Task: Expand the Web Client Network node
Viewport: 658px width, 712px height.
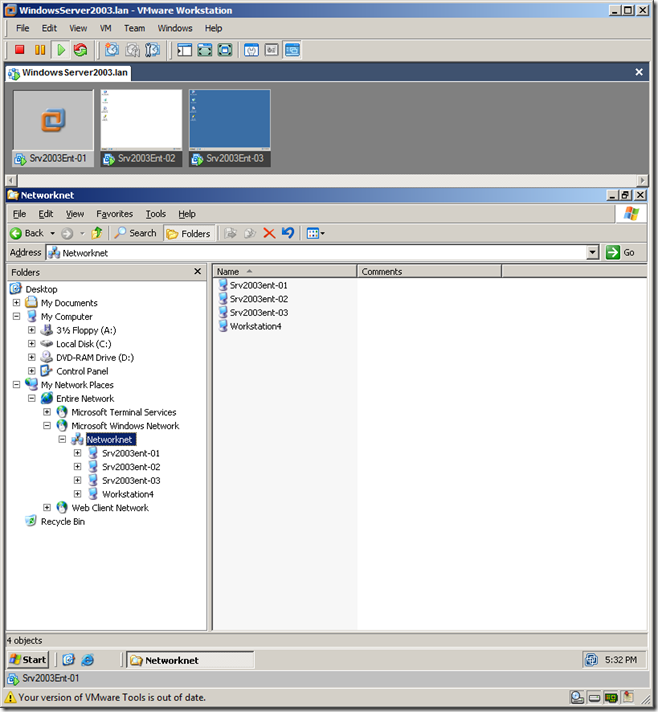Action: pos(47,507)
